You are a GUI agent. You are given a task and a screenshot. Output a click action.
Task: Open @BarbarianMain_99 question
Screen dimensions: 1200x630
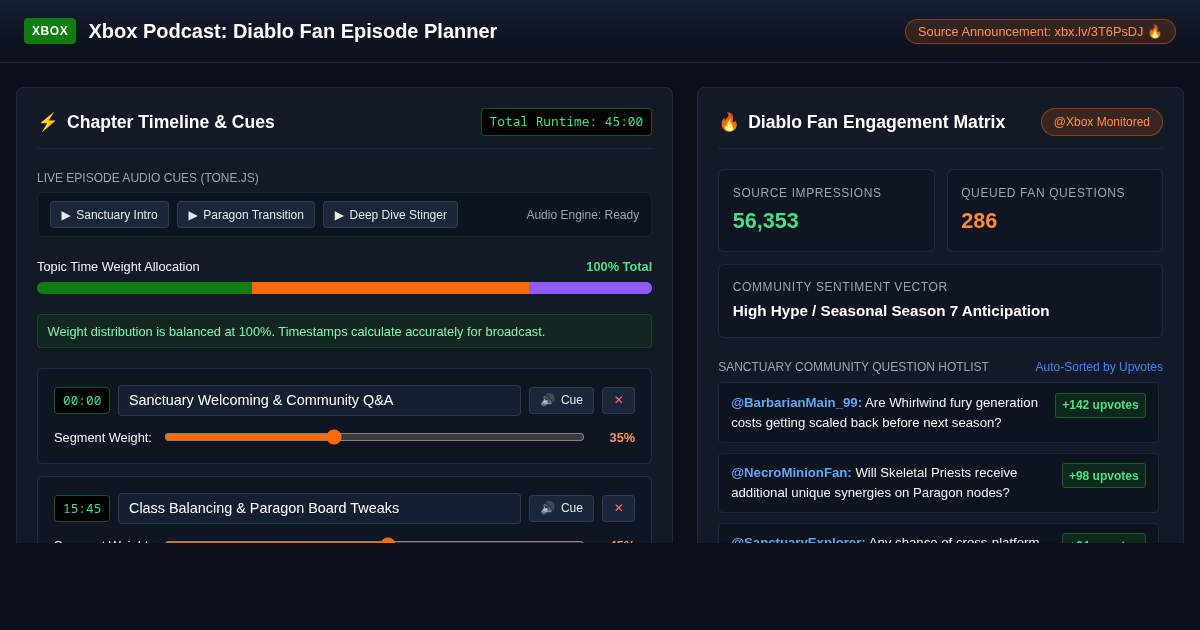938,413
